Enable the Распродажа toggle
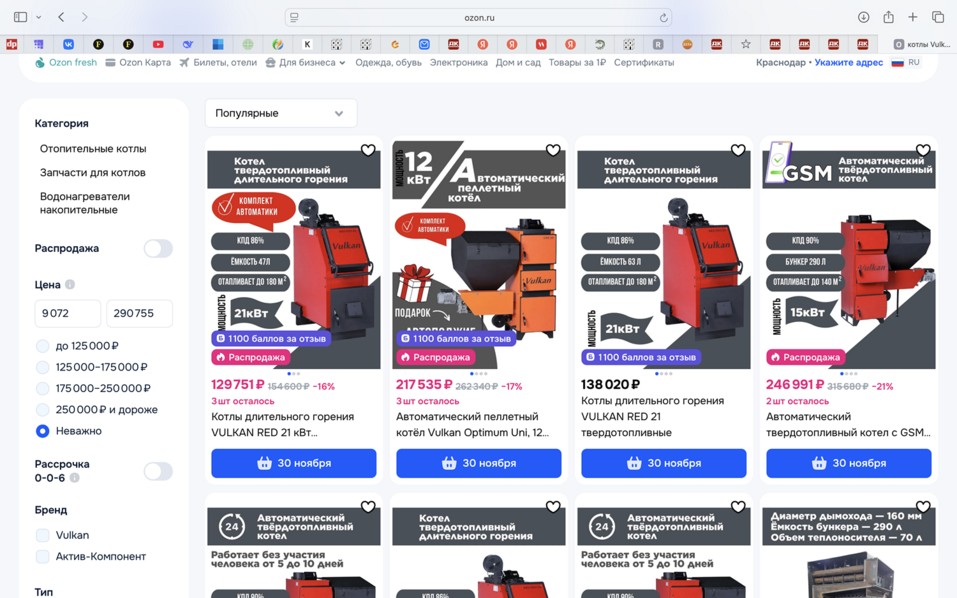 tap(158, 249)
